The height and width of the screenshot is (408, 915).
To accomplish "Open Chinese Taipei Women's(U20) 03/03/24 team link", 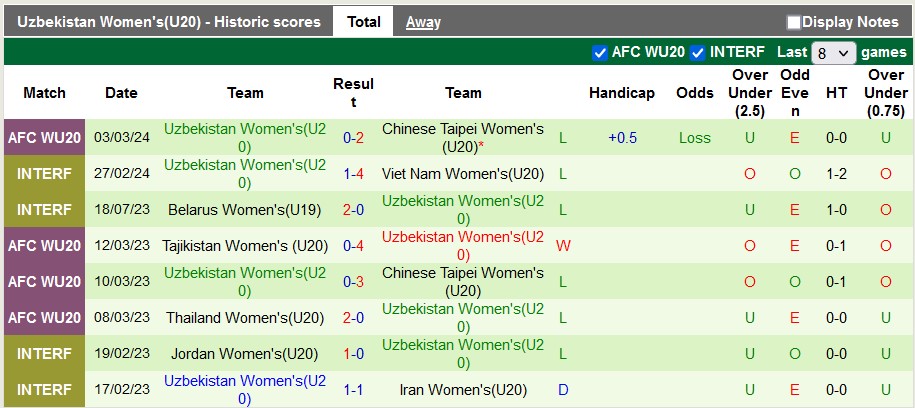I will (x=463, y=138).
